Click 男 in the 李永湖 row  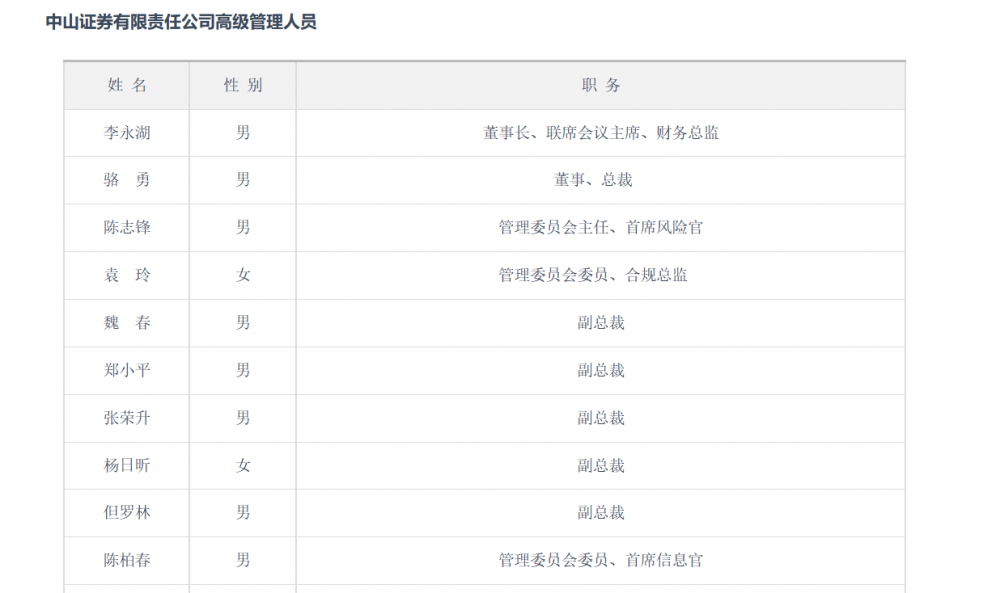click(243, 133)
